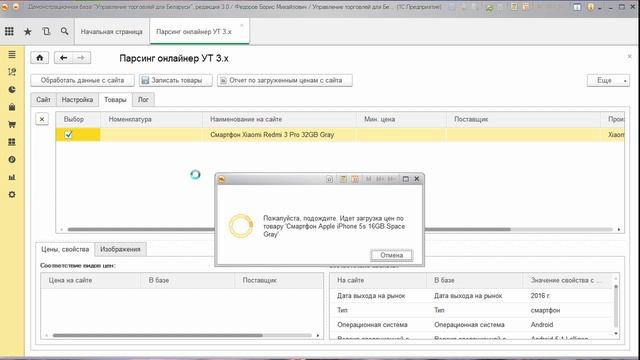Switch to the Начальная страница tab

click(x=111, y=31)
